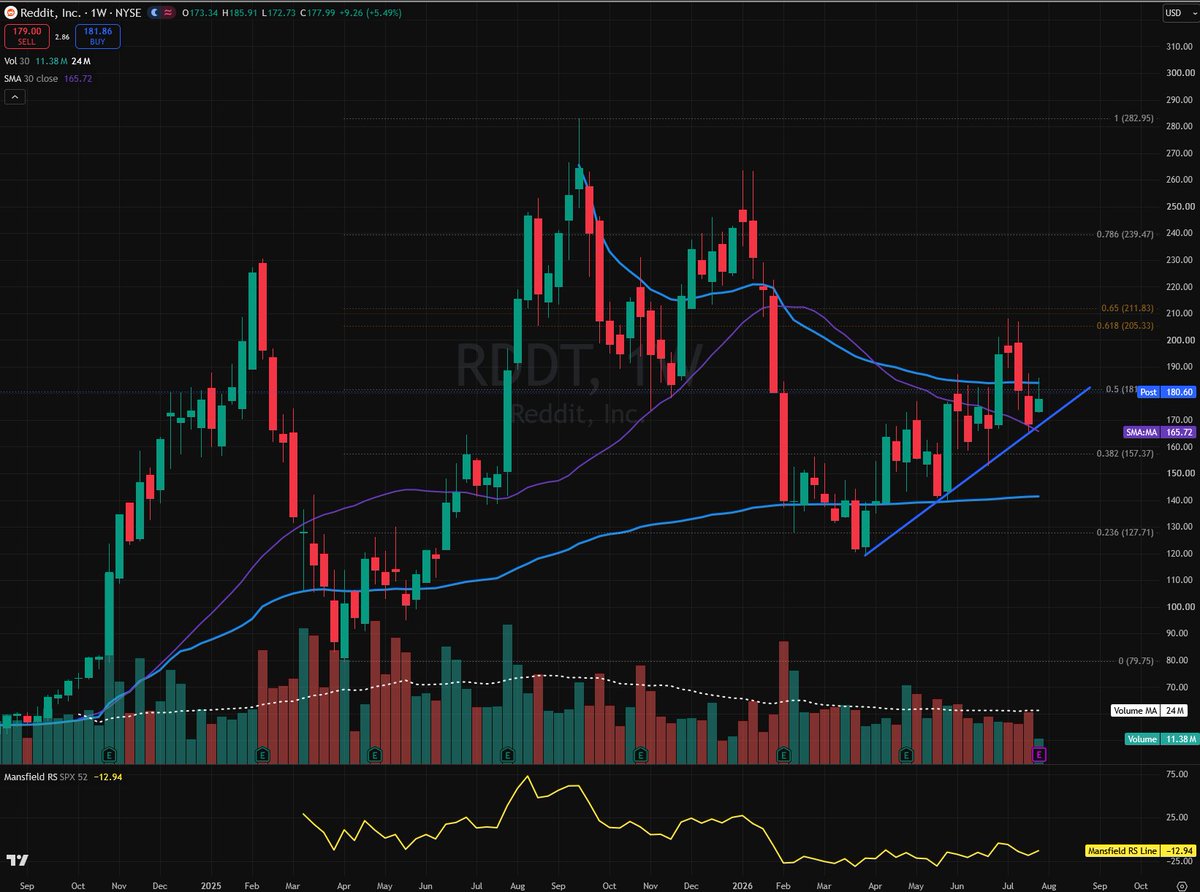
Task: Select the SMA 30 close legend
Action: (x=32, y=77)
